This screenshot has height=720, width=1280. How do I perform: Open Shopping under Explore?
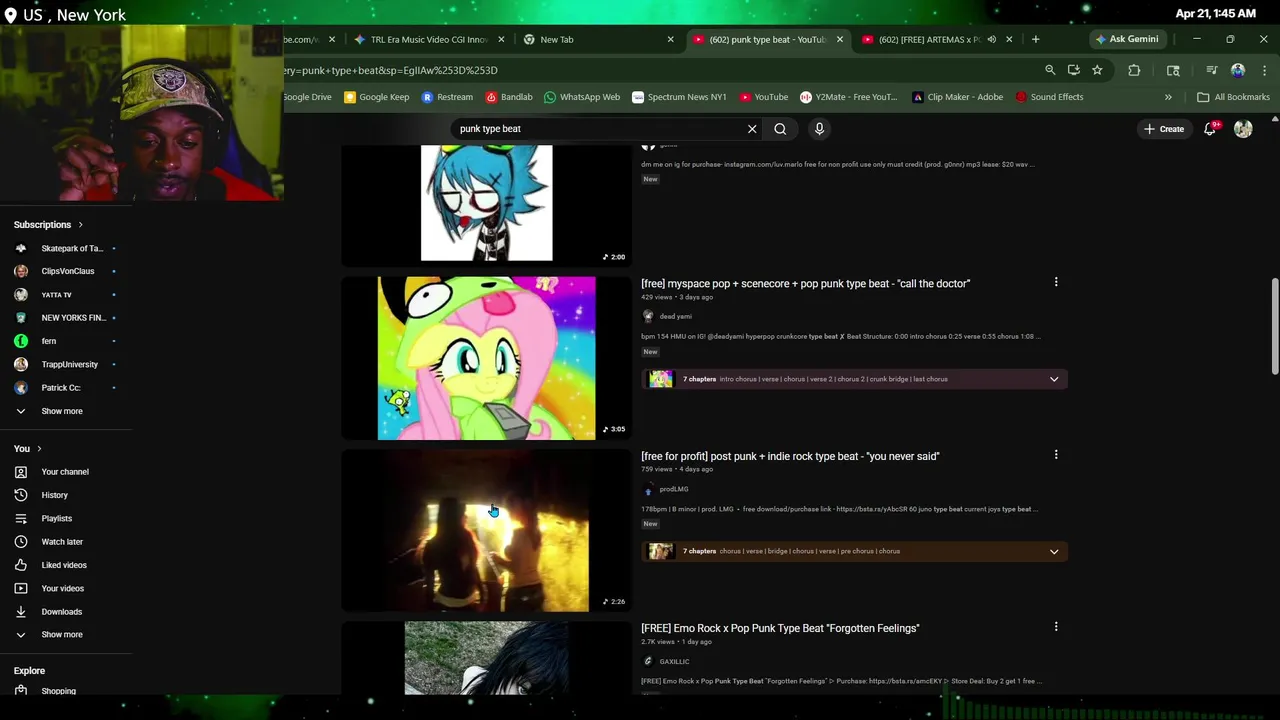[66, 691]
